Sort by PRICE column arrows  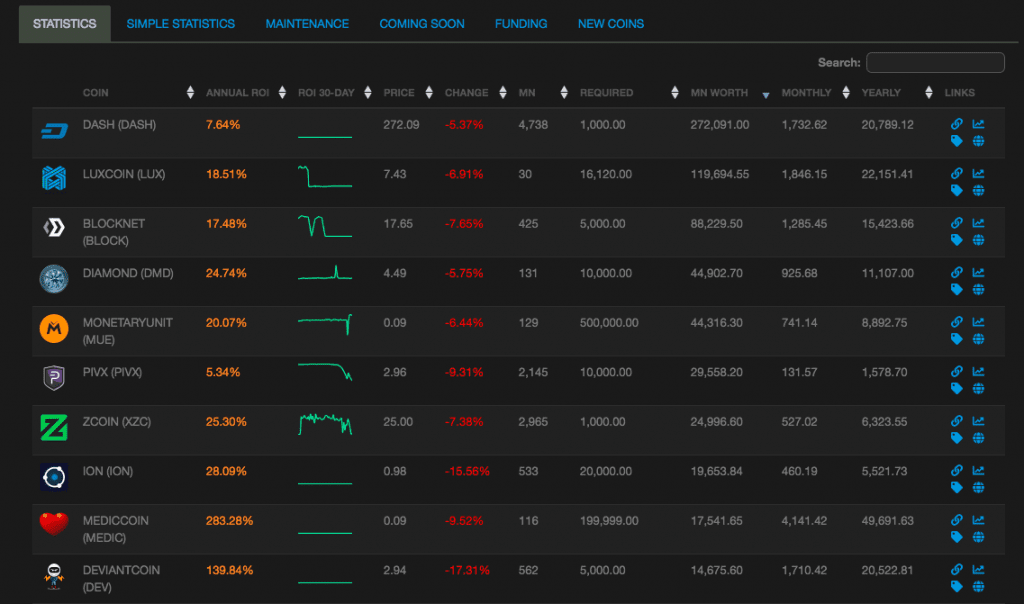point(429,93)
